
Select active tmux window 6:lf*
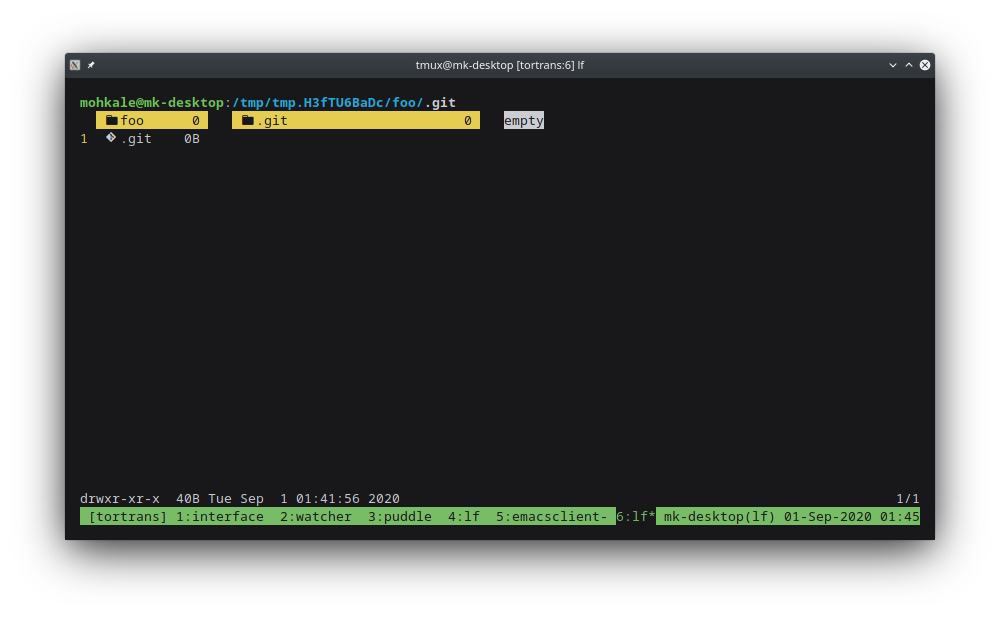(x=636, y=516)
